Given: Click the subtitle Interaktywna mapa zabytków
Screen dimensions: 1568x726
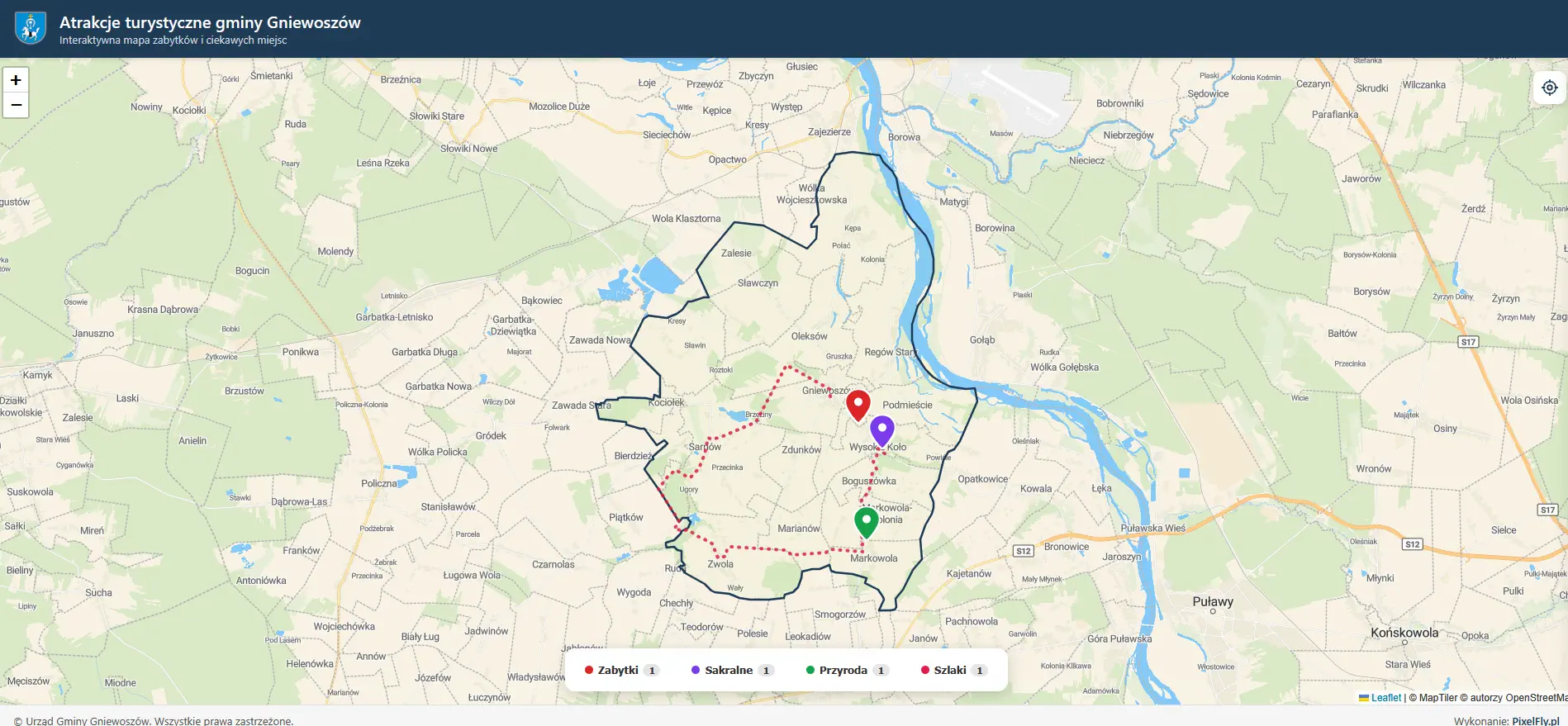Looking at the screenshot, I should (x=173, y=40).
